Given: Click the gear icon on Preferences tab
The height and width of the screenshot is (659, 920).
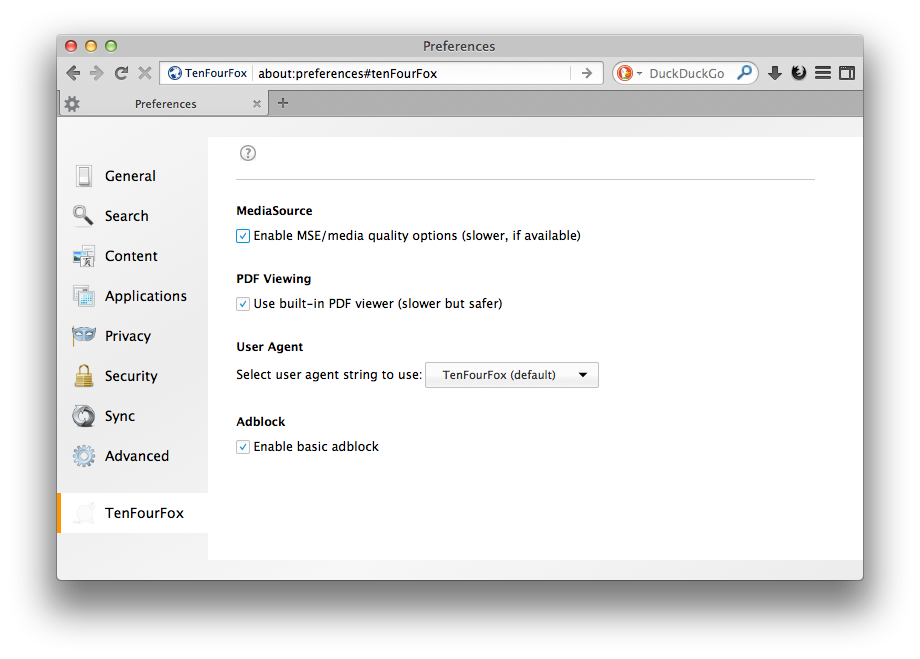Looking at the screenshot, I should 72,104.
